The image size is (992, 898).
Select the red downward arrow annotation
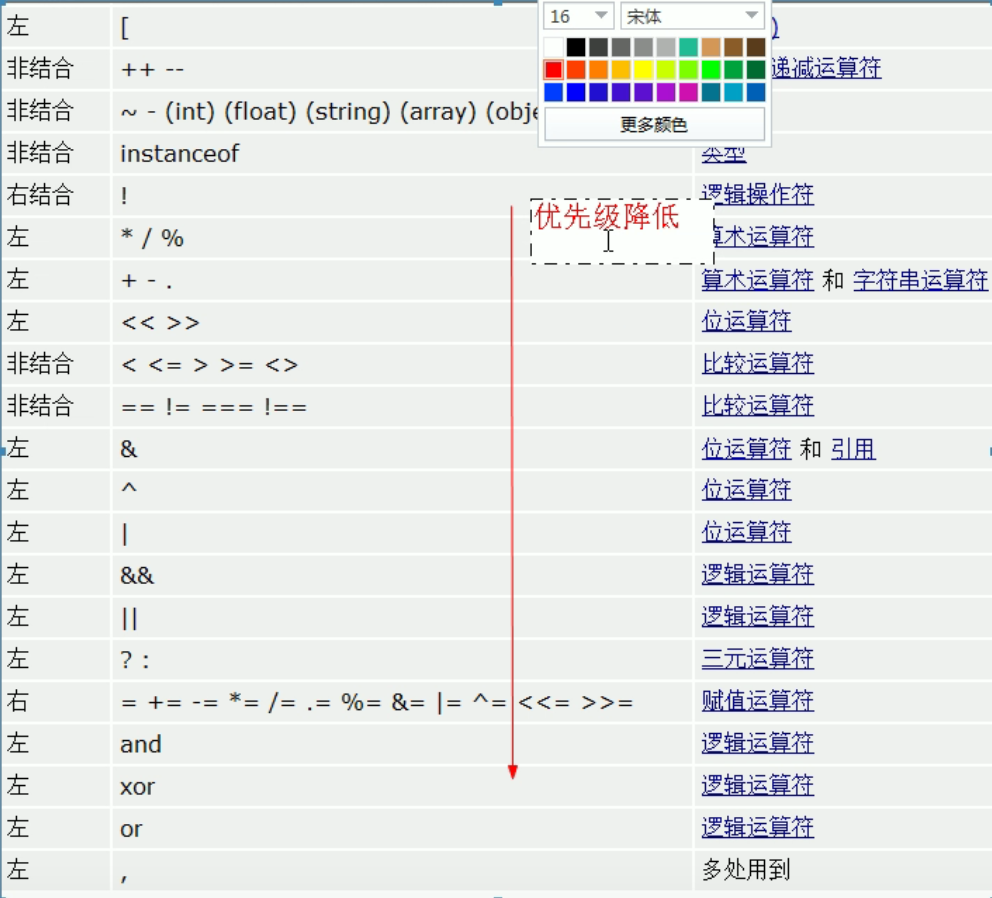click(x=512, y=500)
